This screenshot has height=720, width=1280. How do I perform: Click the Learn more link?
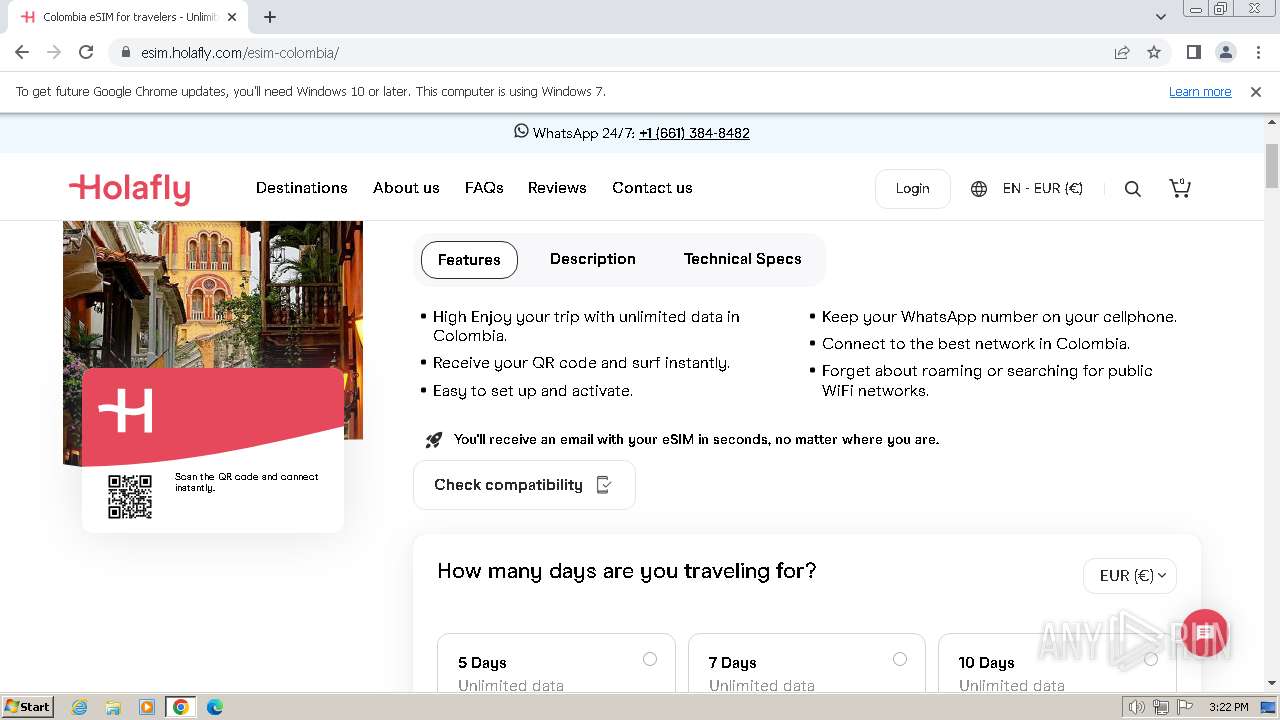(x=1200, y=92)
